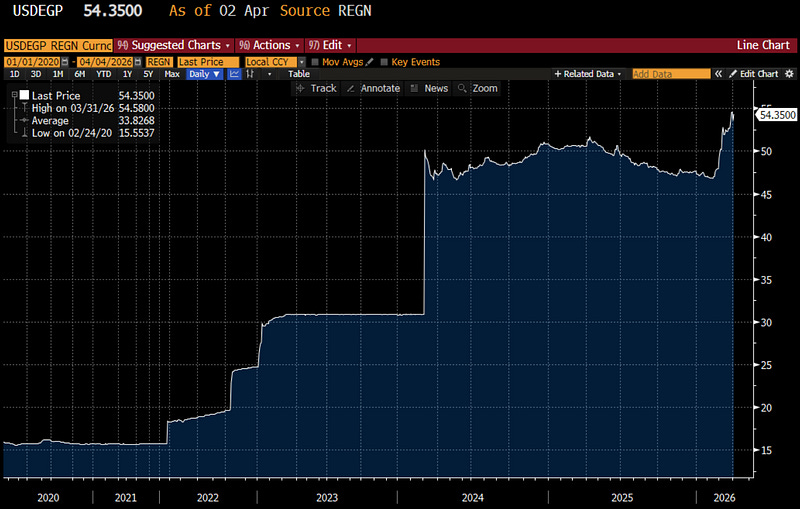The height and width of the screenshot is (509, 800).
Task: Select the 1M time range
Action: 58,74
